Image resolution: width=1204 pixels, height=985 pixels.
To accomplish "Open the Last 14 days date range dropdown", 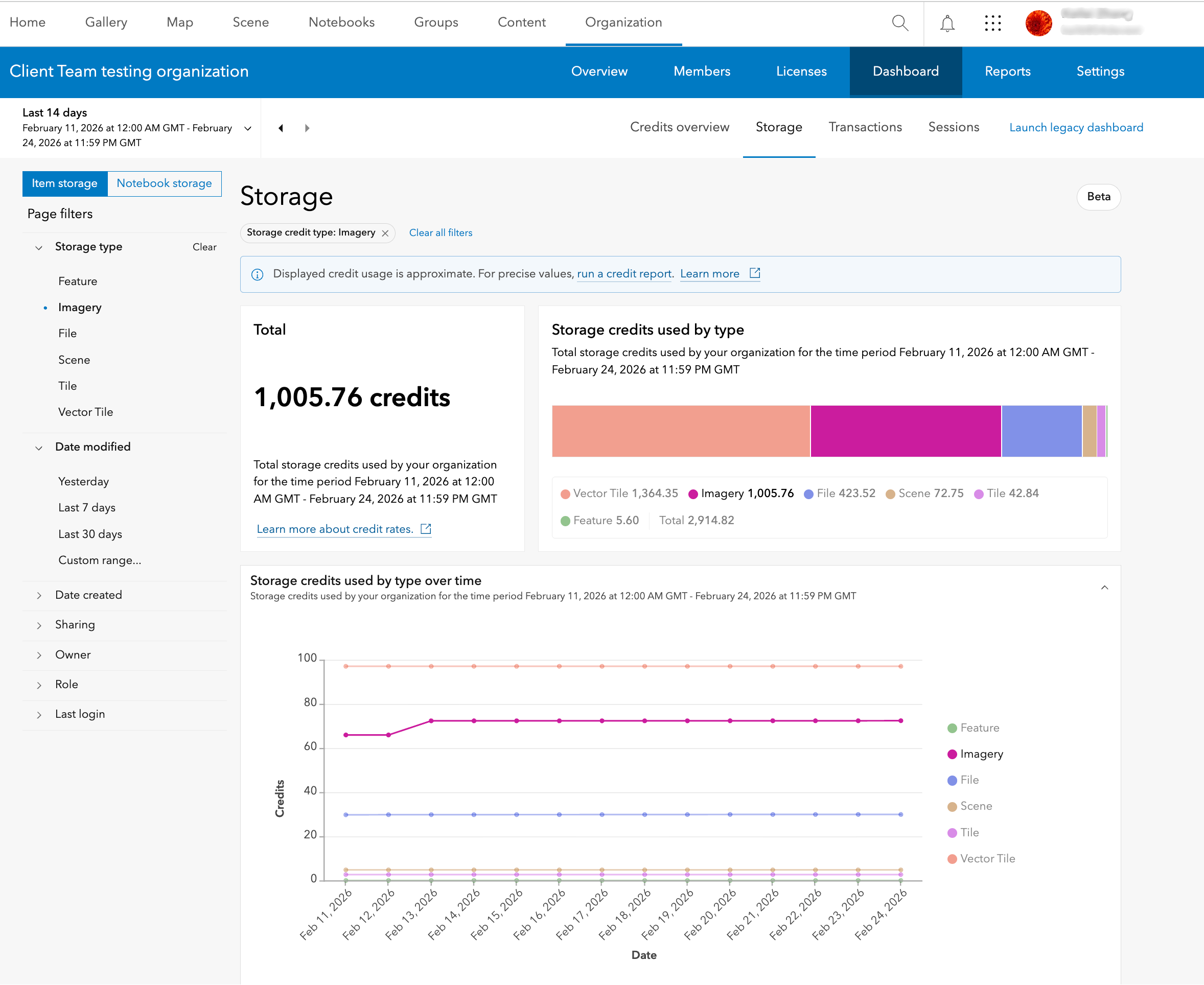I will pyautogui.click(x=247, y=128).
